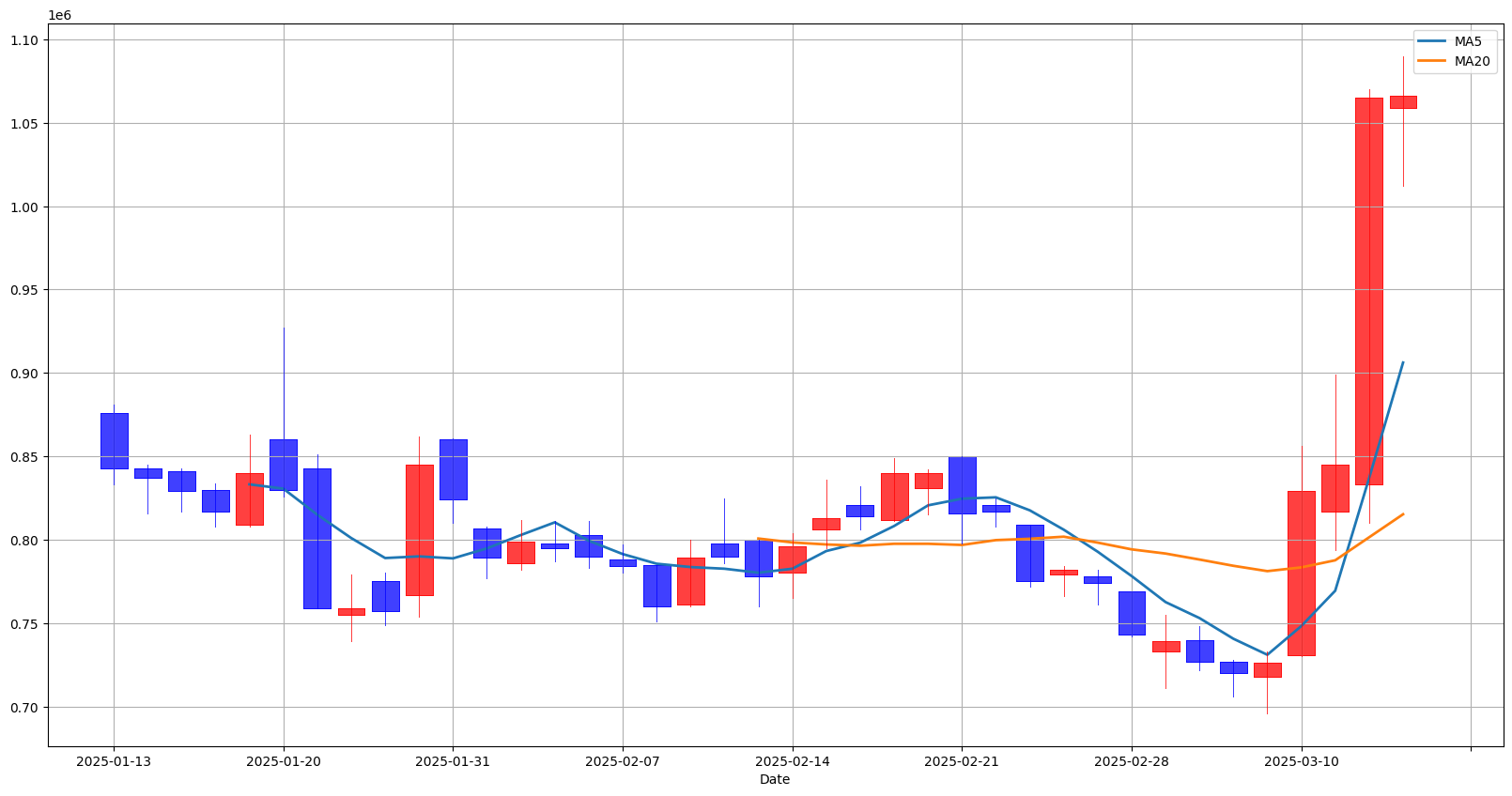The width and height of the screenshot is (1512, 796).
Task: Click the 0.85 y-axis tick label
Action: [x=25, y=457]
